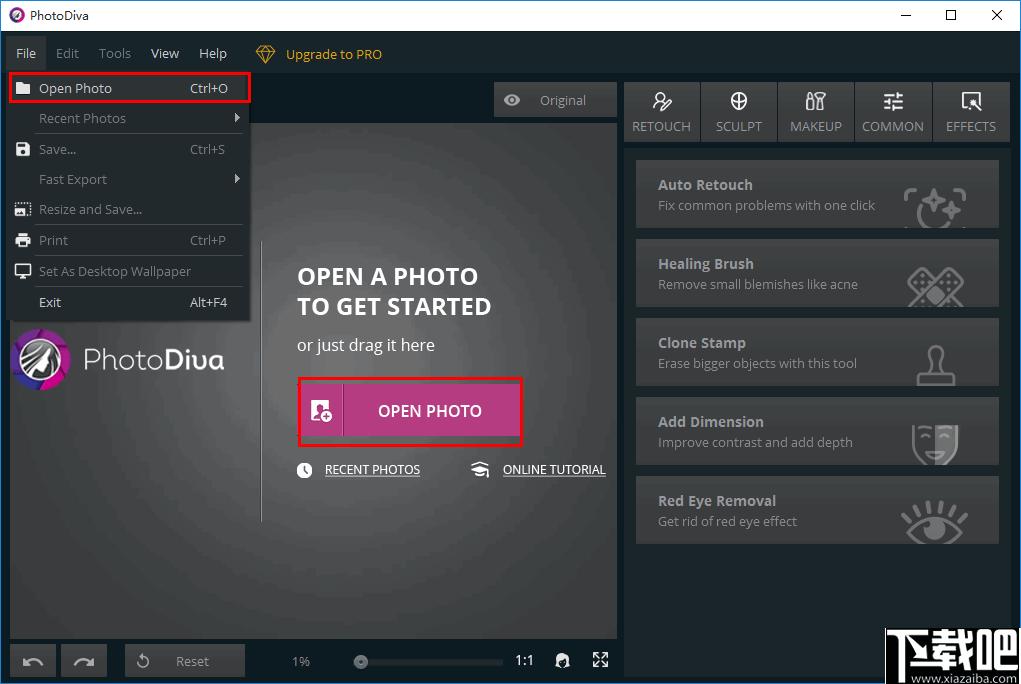Screen dimensions: 1021x684
Task: Click the Add Dimension mask icon
Action: (x=935, y=444)
